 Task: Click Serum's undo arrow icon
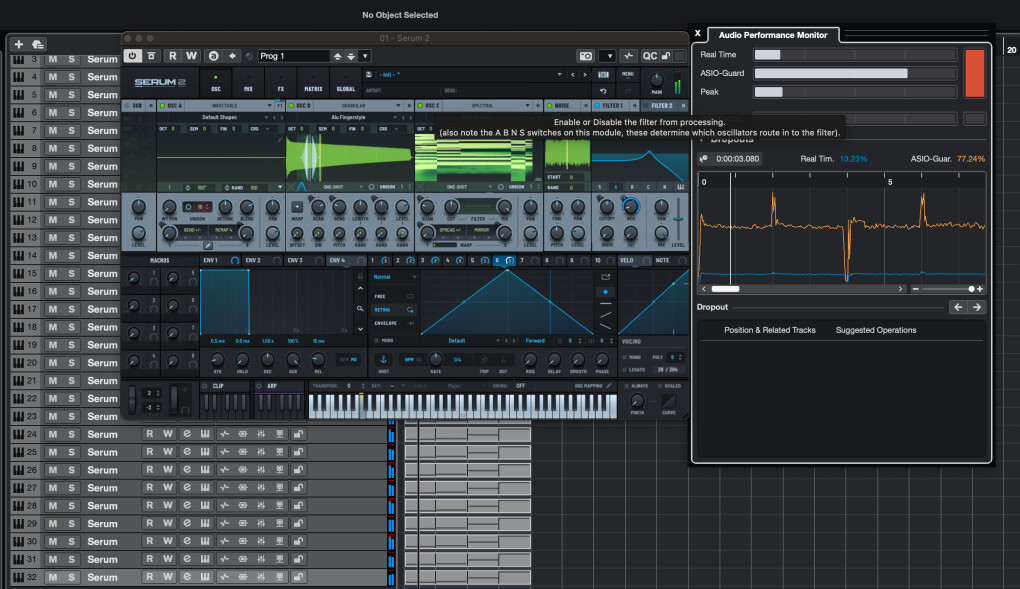(604, 91)
